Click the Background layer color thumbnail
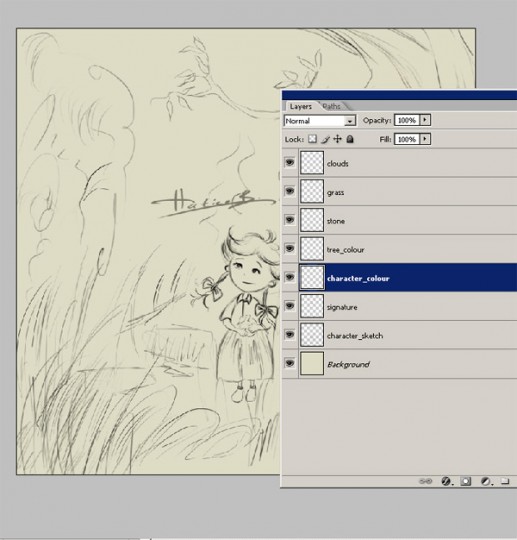This screenshot has width=517, height=540. pos(312,363)
